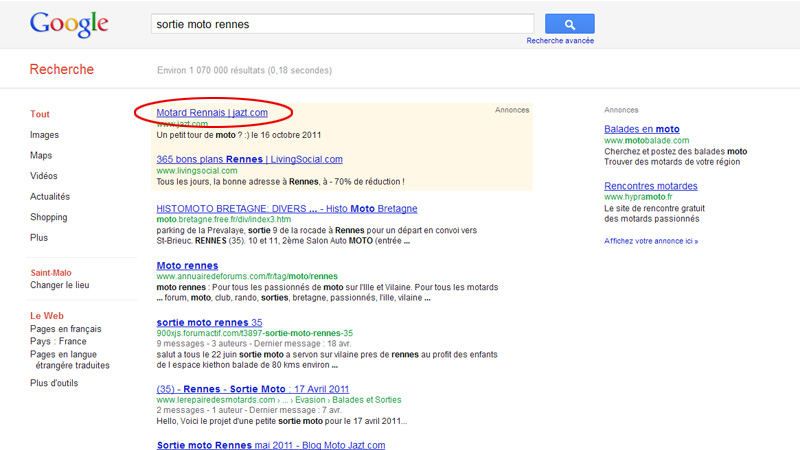800x450 pixels.
Task: Expand the Plus categories option
Action: click(x=39, y=238)
